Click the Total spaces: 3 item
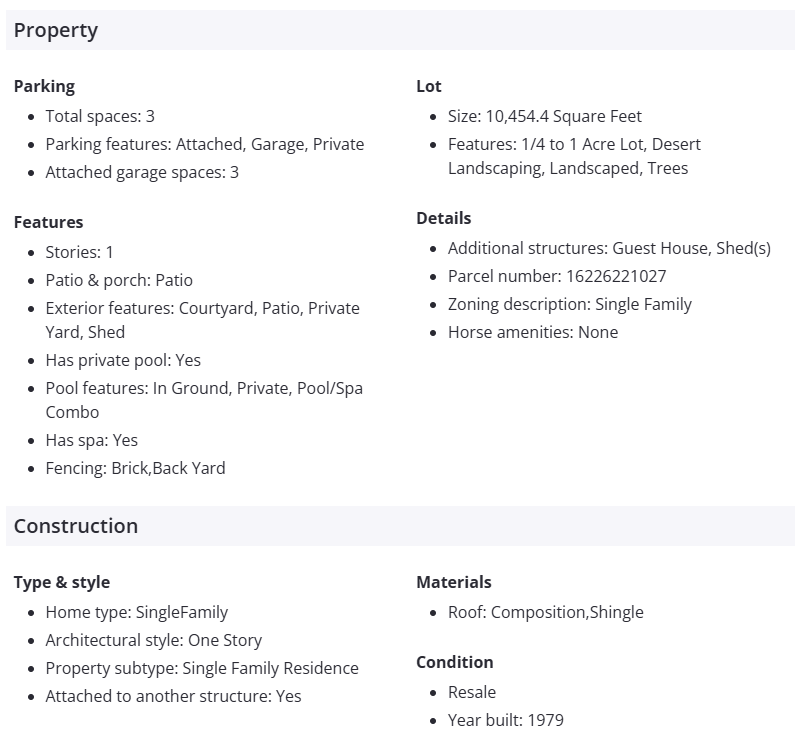The image size is (796, 742). click(x=100, y=116)
